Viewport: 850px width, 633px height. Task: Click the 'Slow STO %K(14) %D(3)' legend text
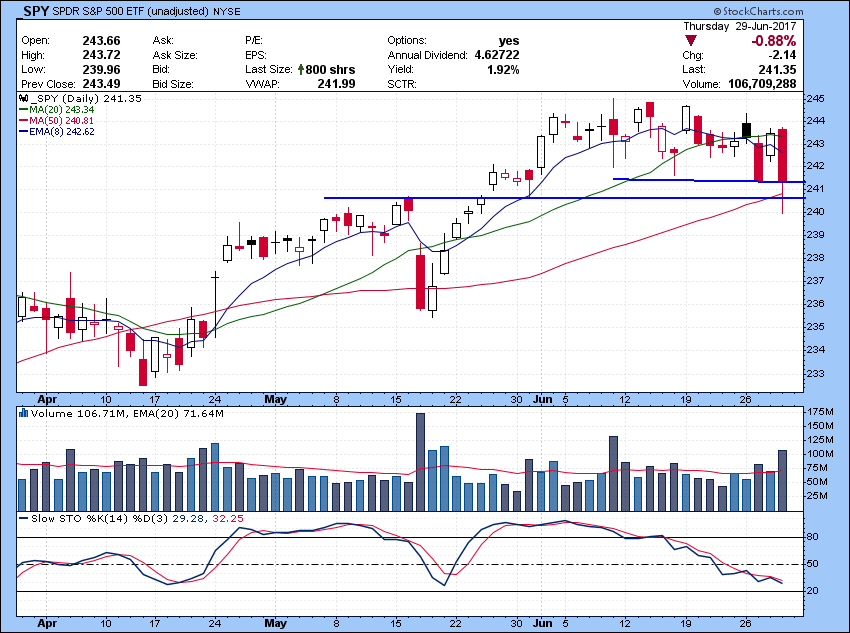[100, 519]
